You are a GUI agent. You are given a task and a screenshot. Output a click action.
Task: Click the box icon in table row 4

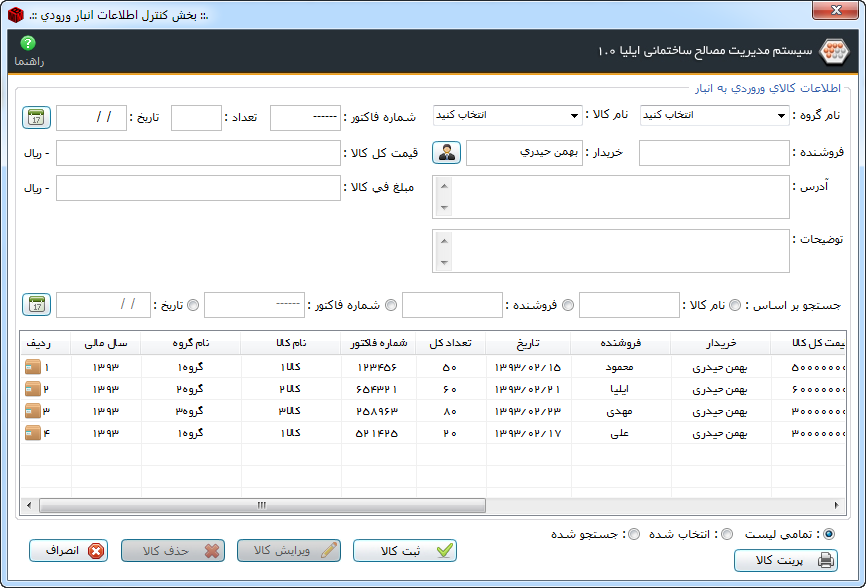[x=32, y=432]
